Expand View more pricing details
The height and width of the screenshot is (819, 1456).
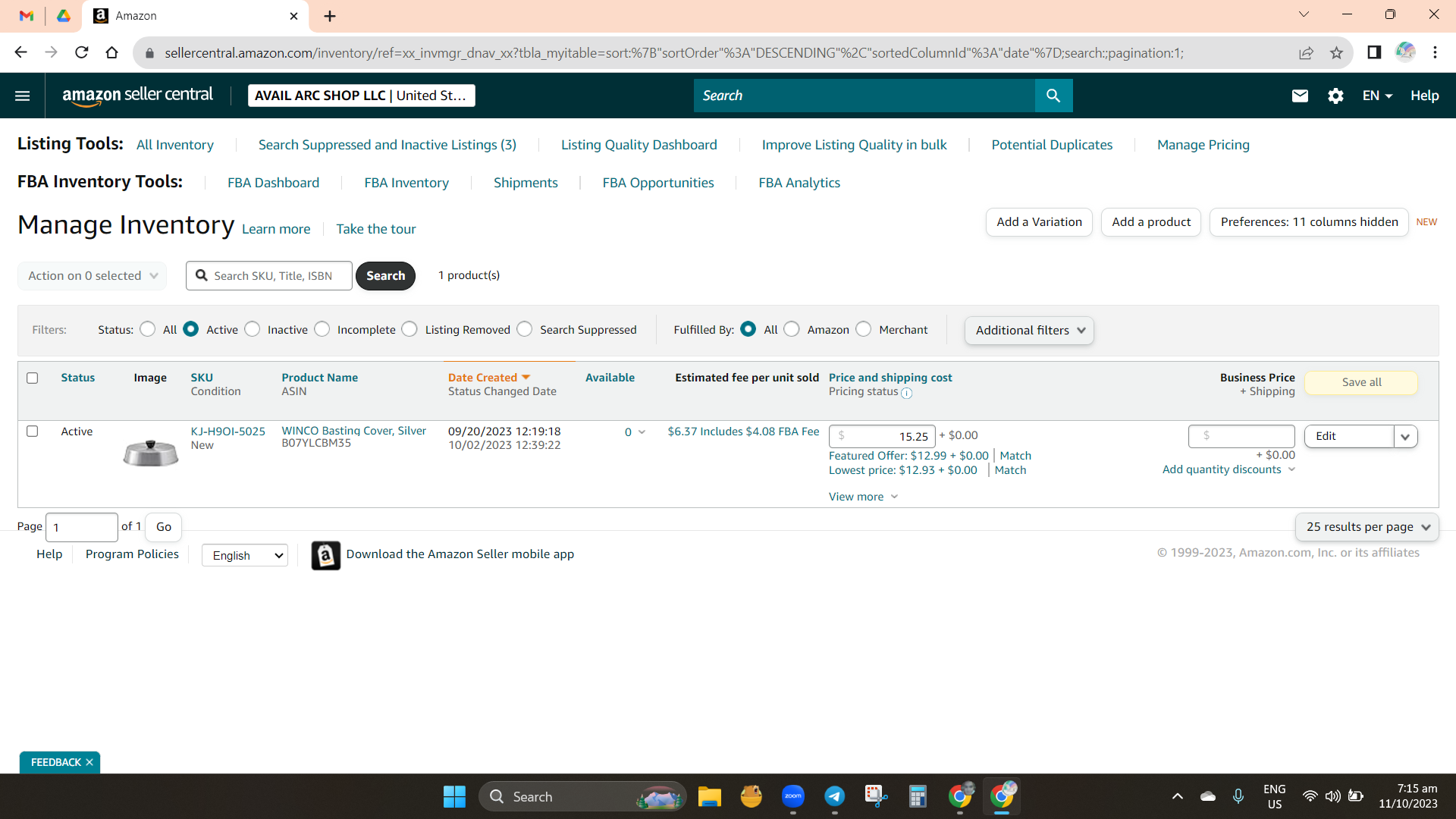pos(863,497)
